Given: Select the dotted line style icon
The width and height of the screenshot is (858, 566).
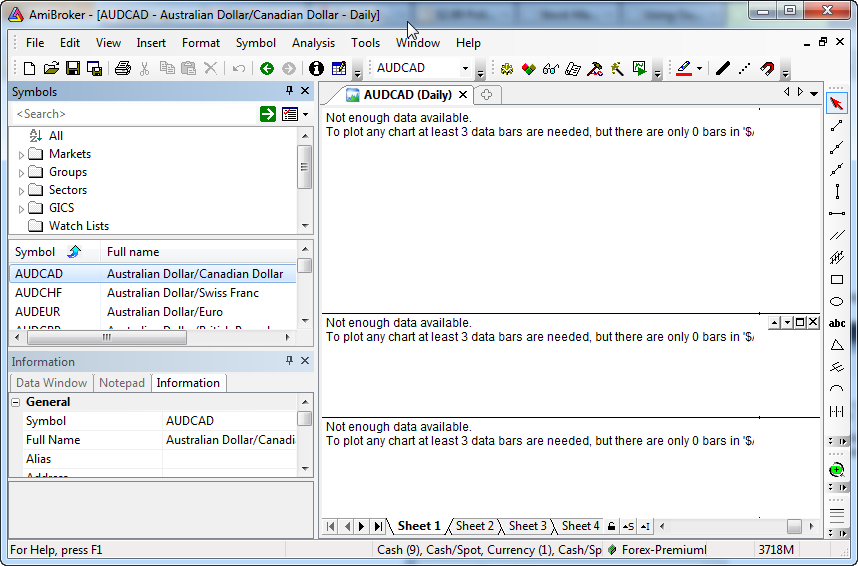Looking at the screenshot, I should click(745, 68).
